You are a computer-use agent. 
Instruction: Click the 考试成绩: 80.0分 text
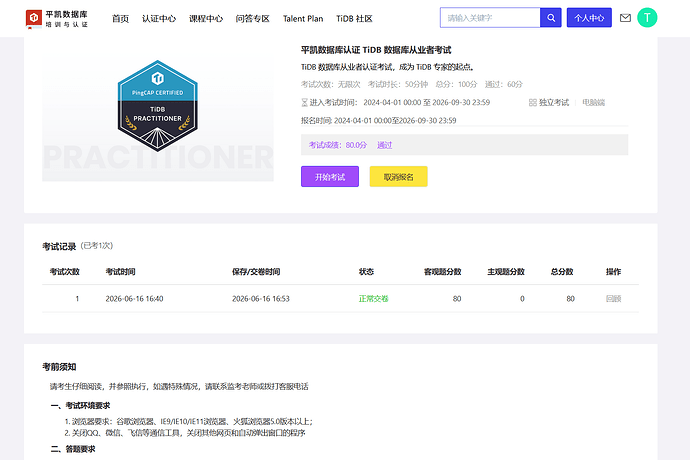[338, 145]
